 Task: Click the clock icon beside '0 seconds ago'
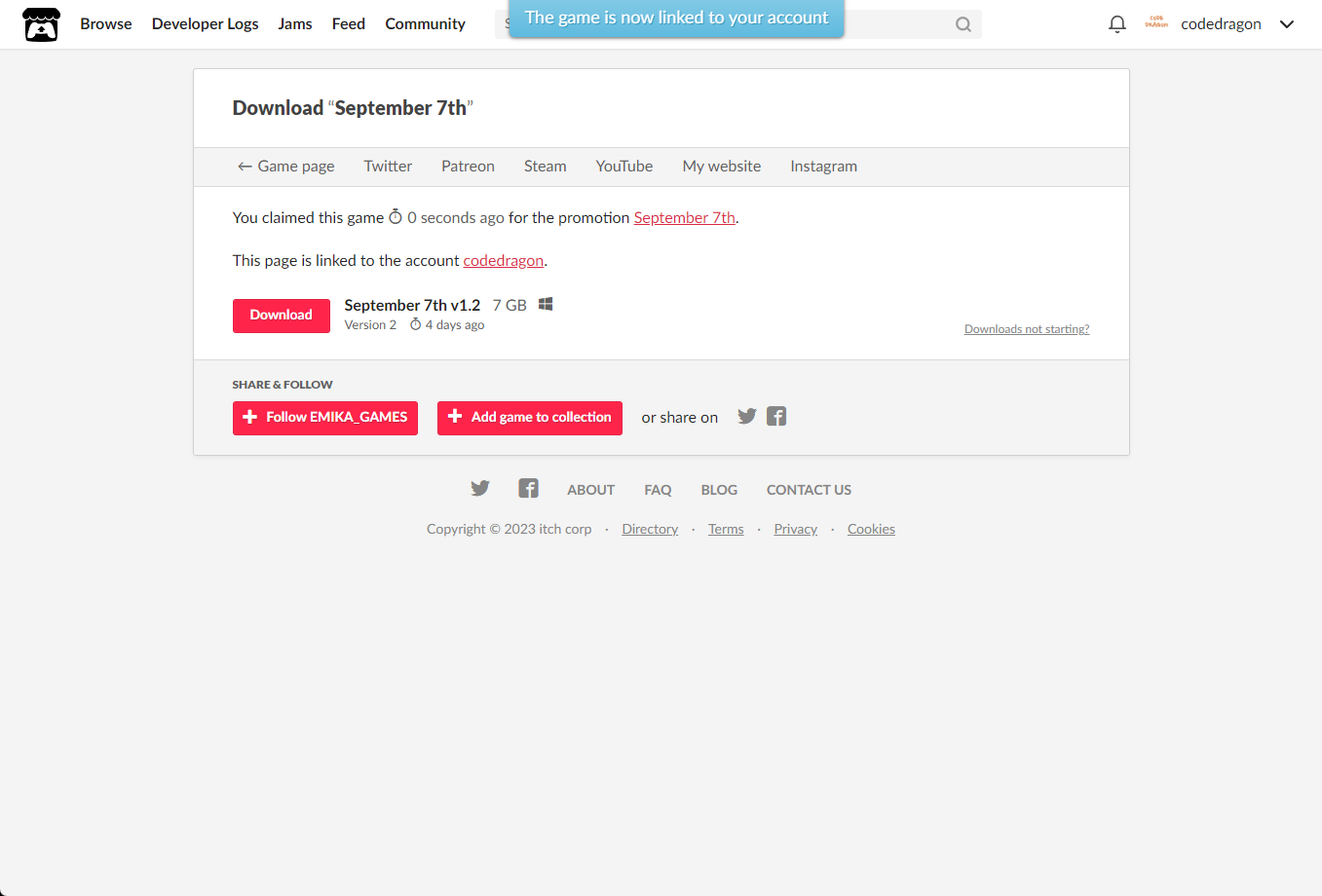tap(396, 217)
